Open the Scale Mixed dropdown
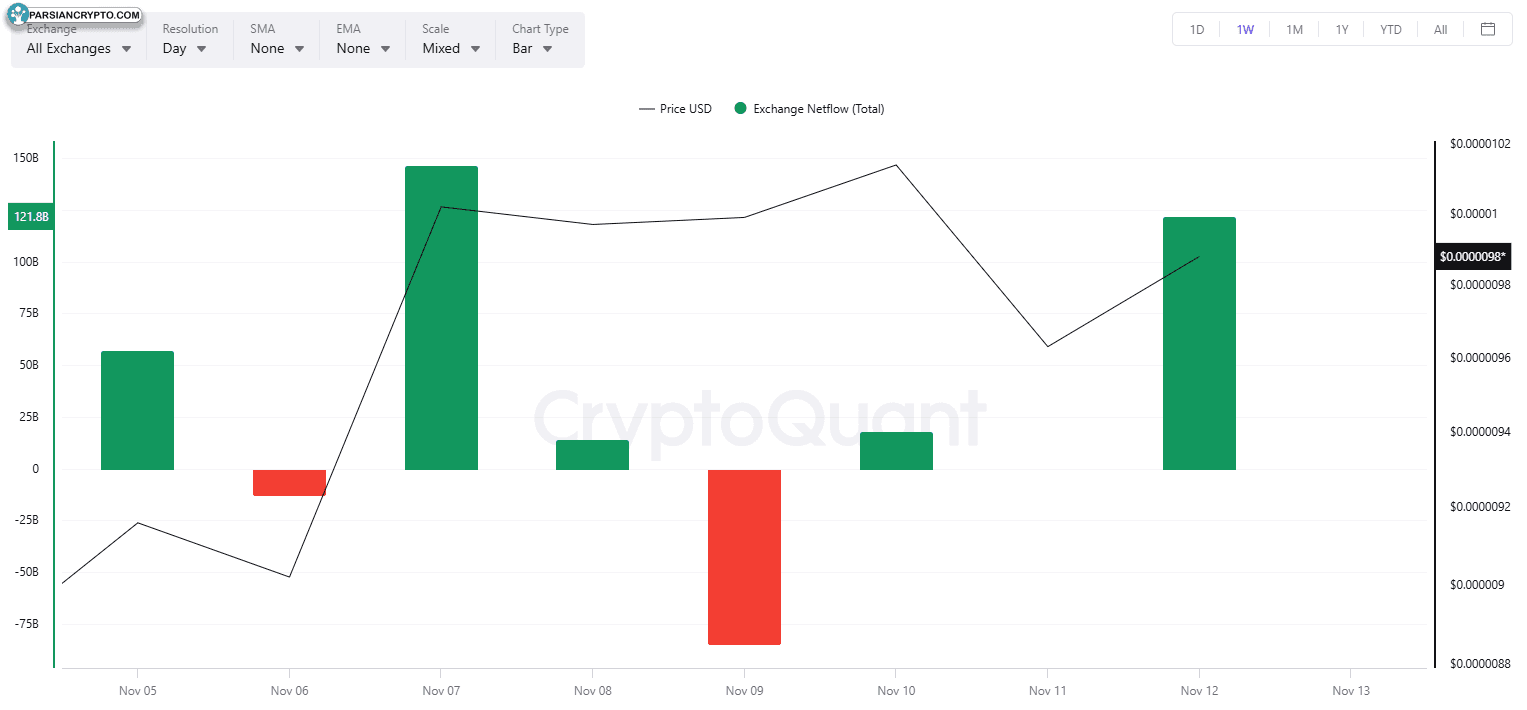1527x710 pixels. coord(451,48)
